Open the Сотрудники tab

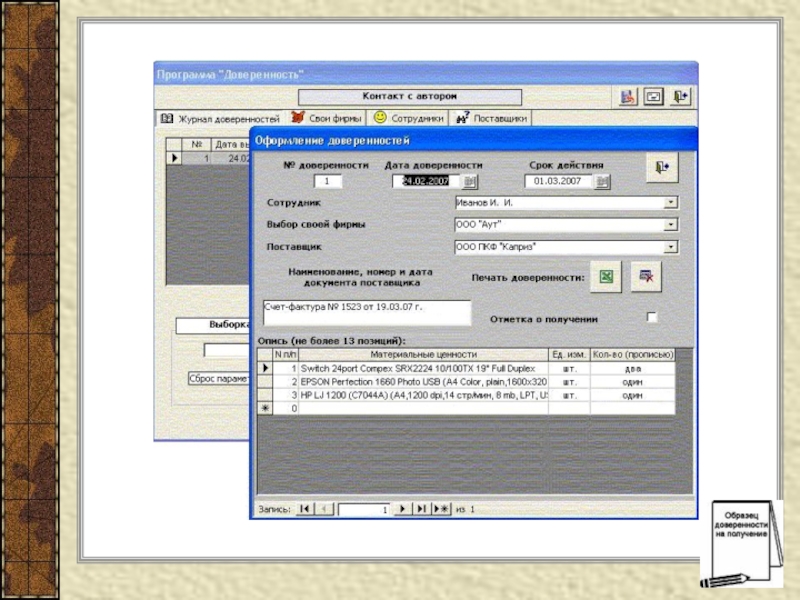click(x=408, y=118)
